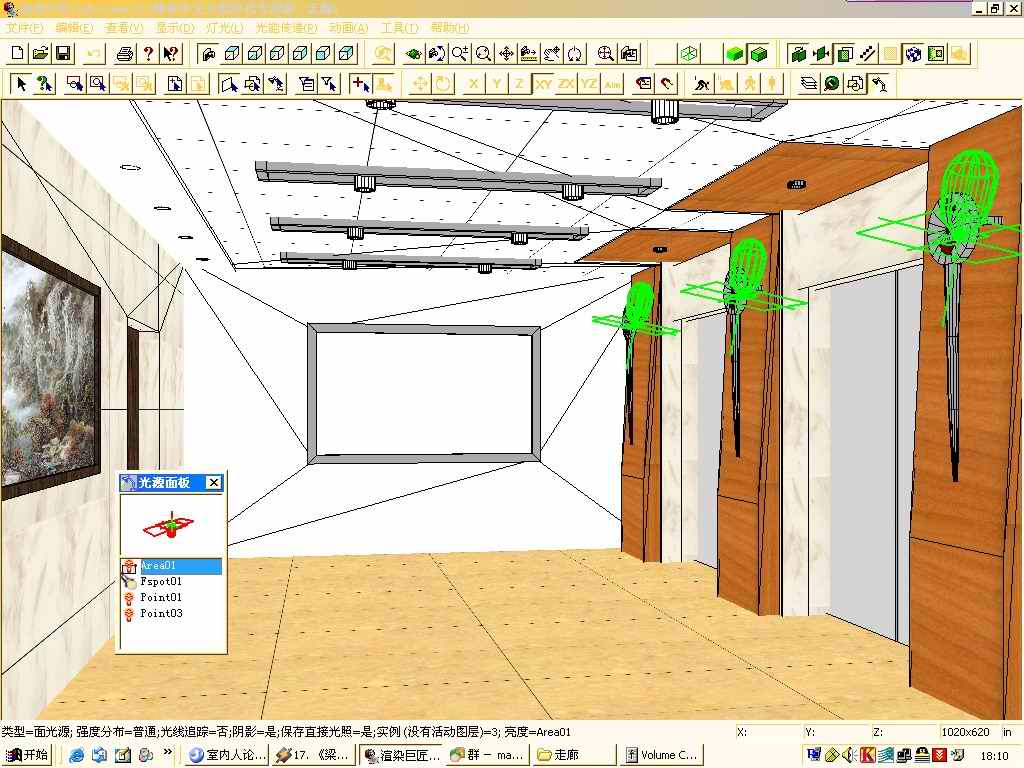Print using the printer toolbar icon
Image resolution: width=1024 pixels, height=768 pixels.
(125, 54)
